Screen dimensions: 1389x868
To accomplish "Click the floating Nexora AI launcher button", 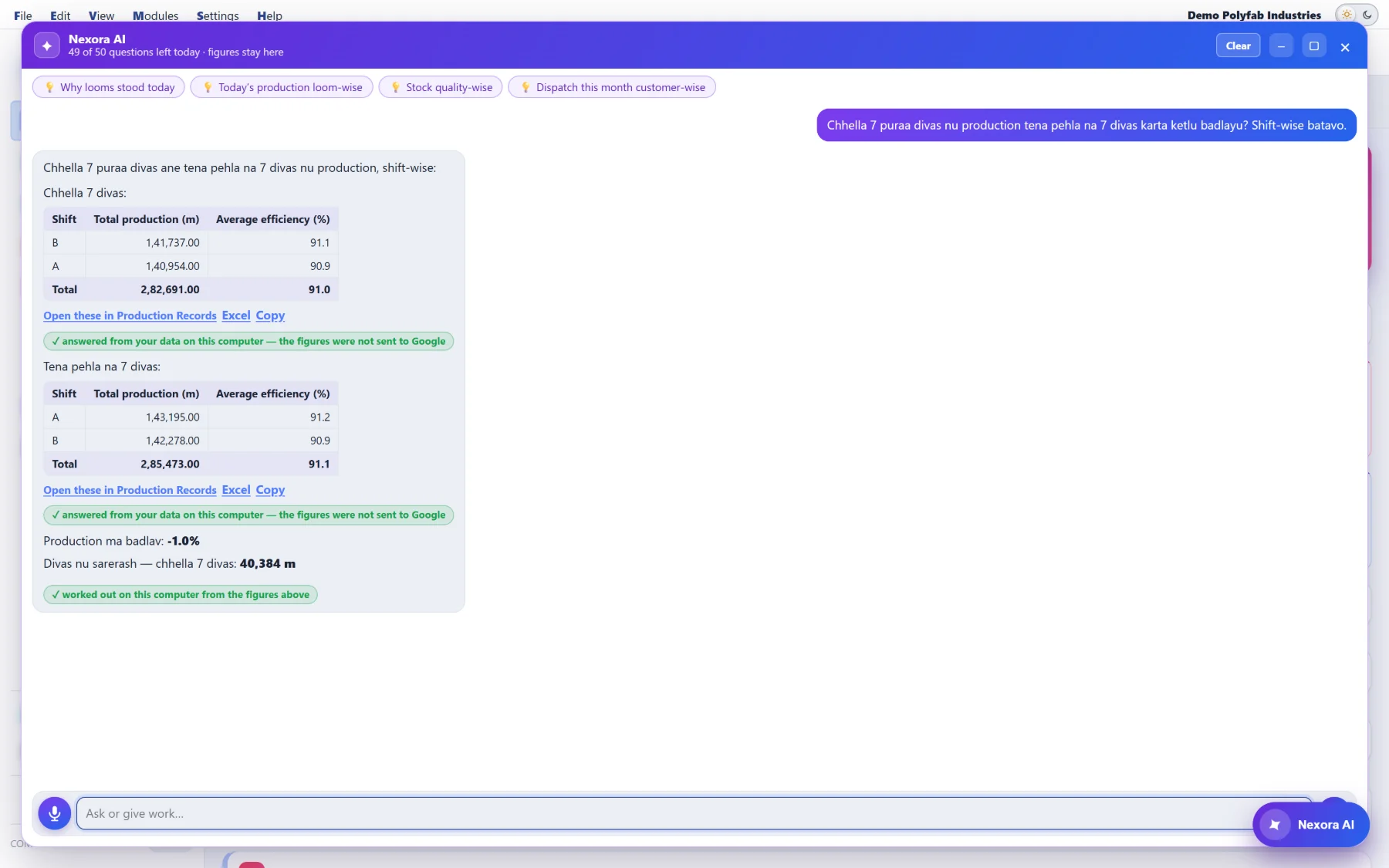I will point(1310,824).
